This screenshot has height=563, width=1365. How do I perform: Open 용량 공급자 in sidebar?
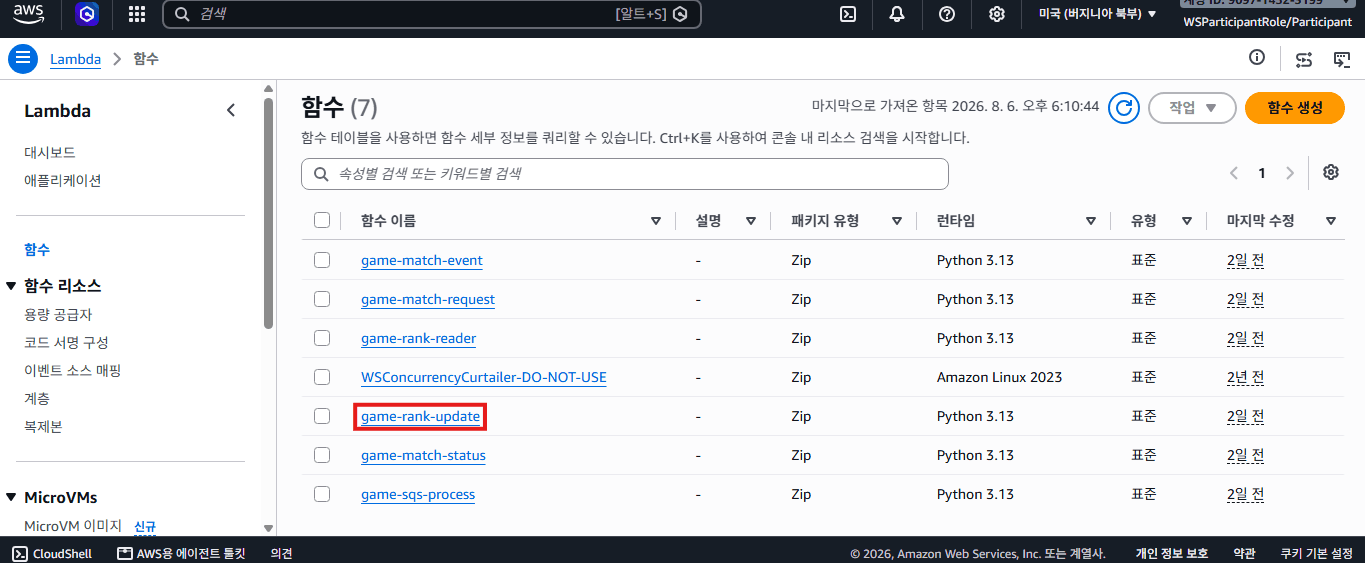coord(58,314)
